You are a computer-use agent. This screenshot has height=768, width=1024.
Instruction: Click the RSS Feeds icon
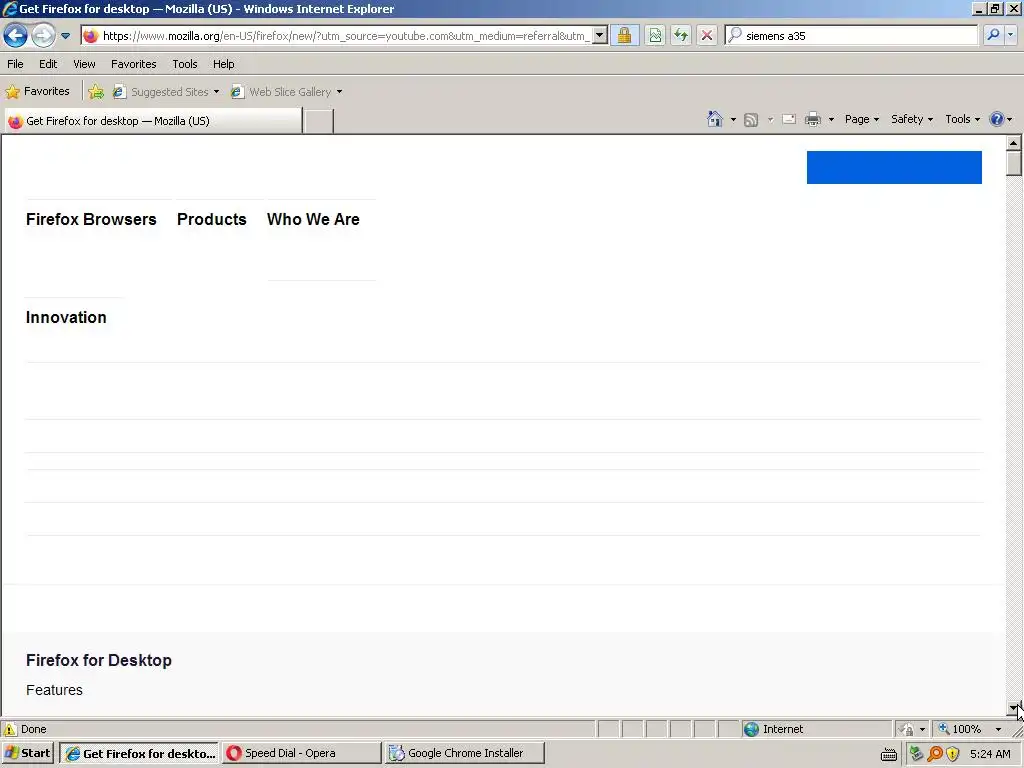[x=751, y=120]
